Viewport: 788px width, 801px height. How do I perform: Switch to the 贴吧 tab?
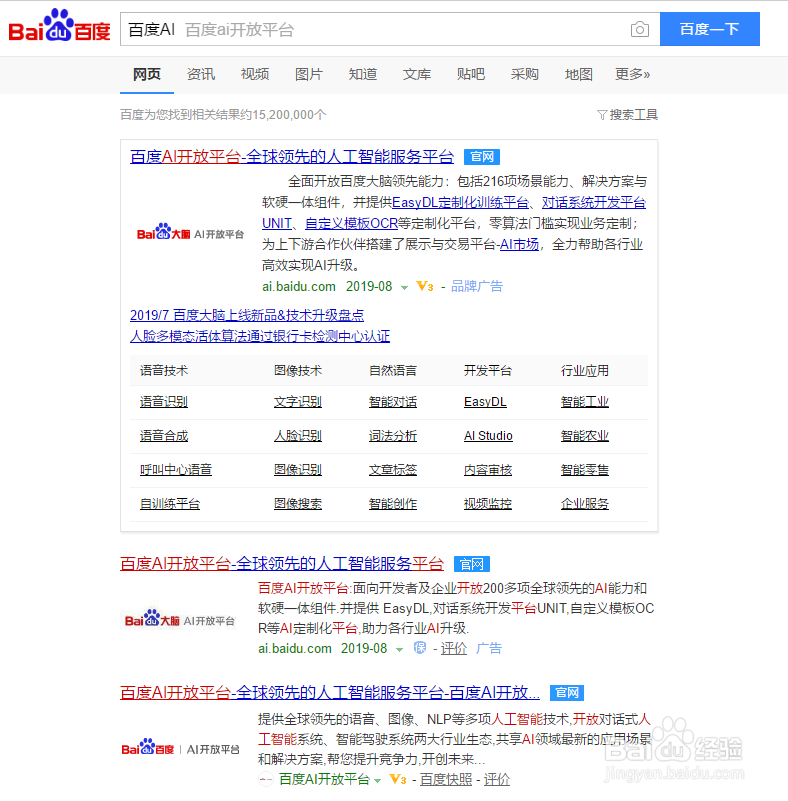470,75
